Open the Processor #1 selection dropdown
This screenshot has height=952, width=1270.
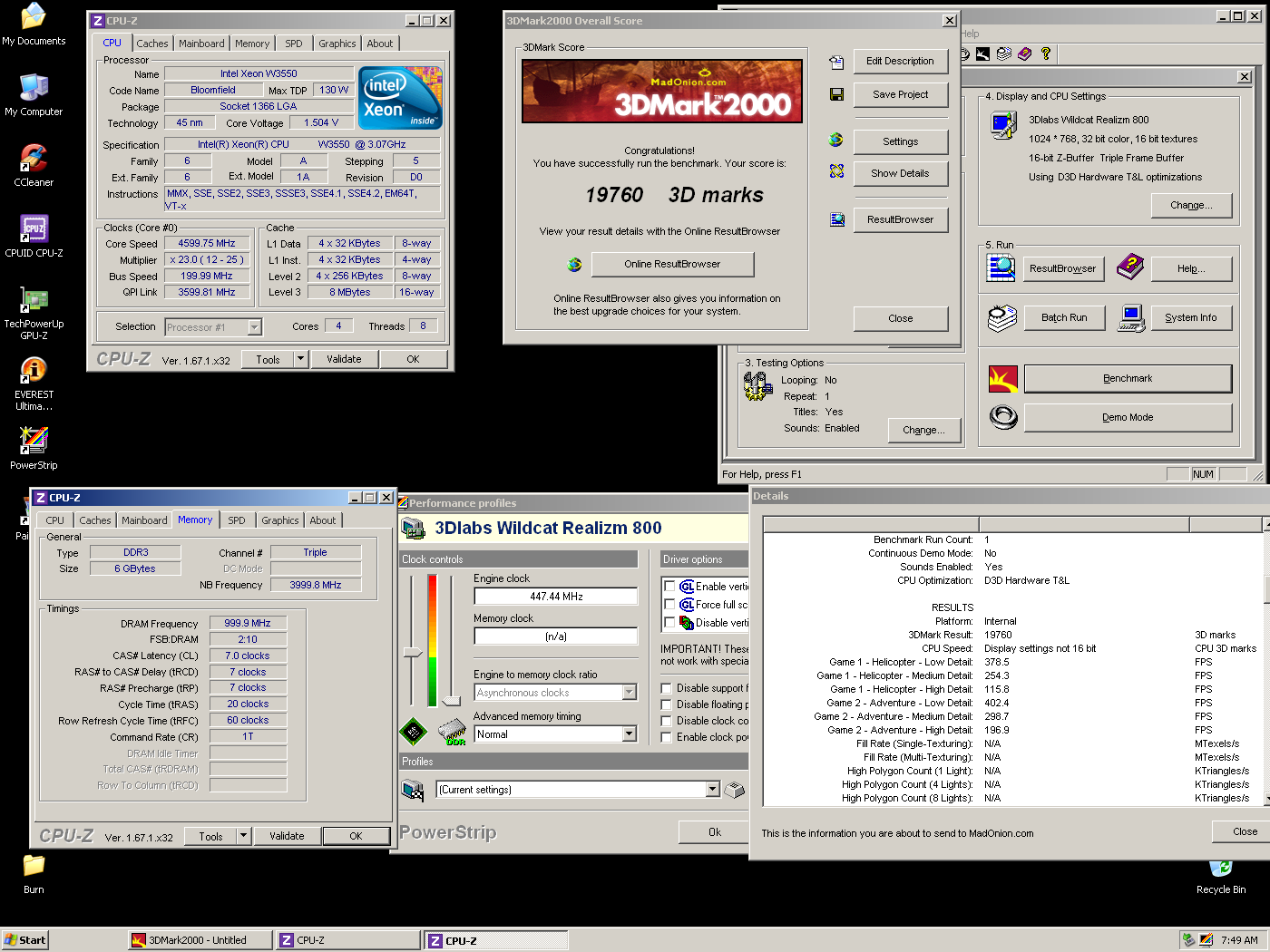point(254,327)
